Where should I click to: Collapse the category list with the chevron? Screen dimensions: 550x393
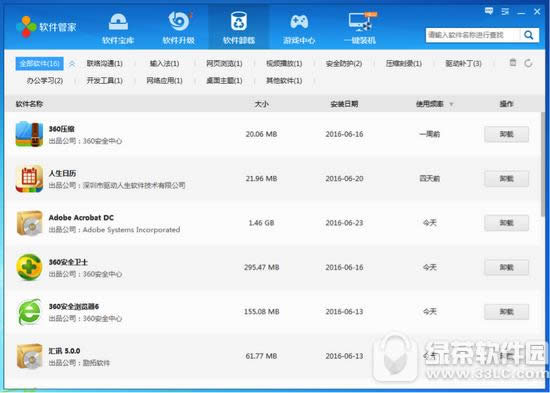coord(72,64)
